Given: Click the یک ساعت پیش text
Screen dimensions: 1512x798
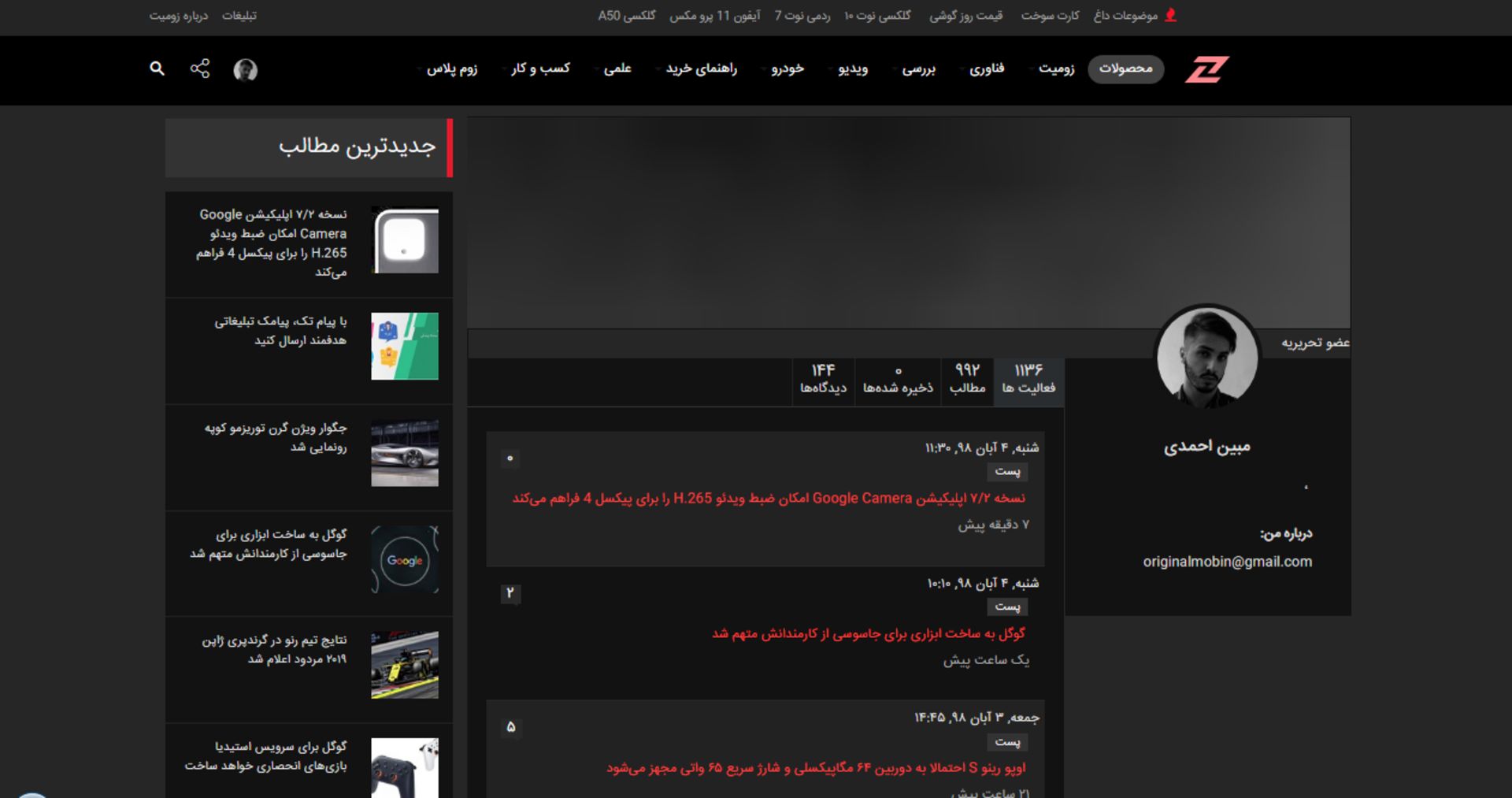Looking at the screenshot, I should (x=986, y=660).
